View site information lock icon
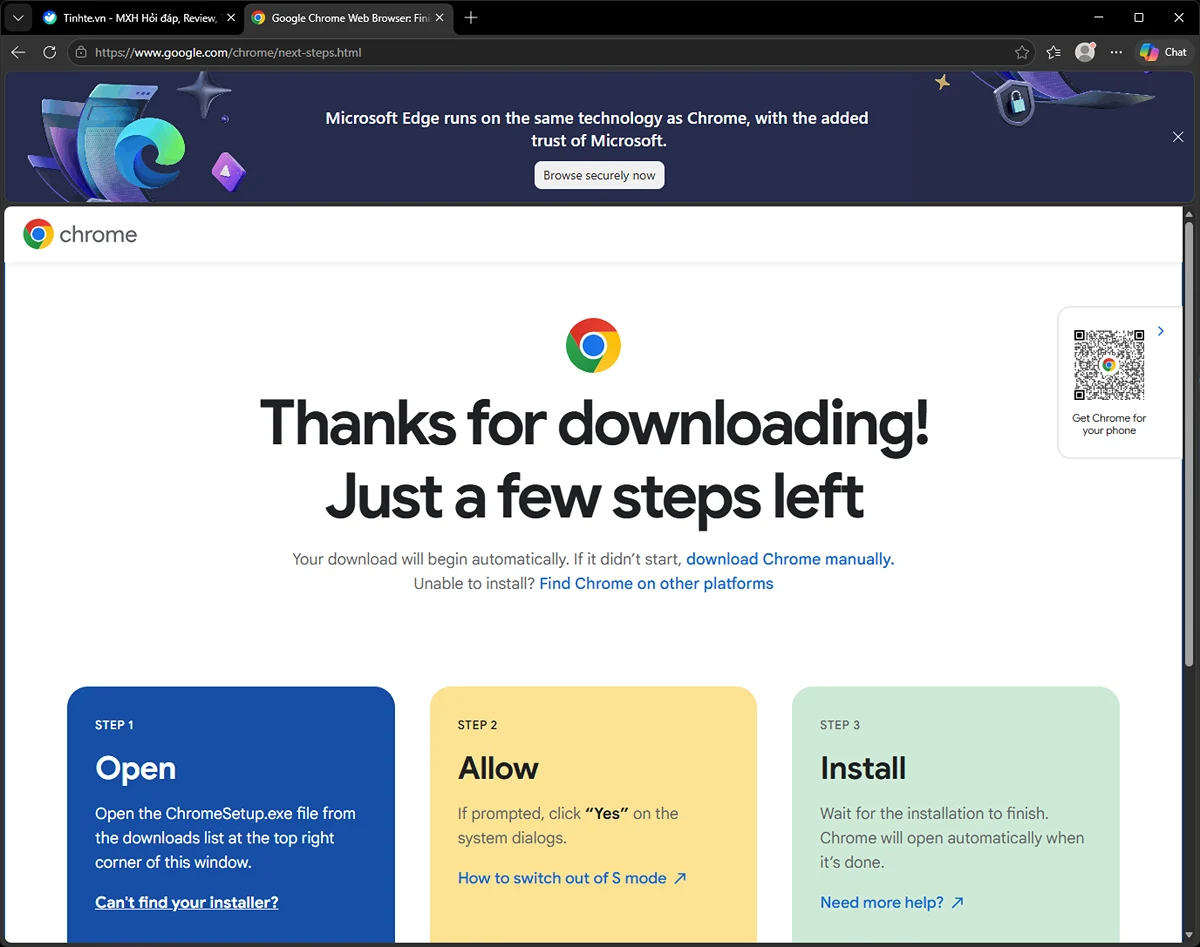The height and width of the screenshot is (947, 1200). [81, 52]
